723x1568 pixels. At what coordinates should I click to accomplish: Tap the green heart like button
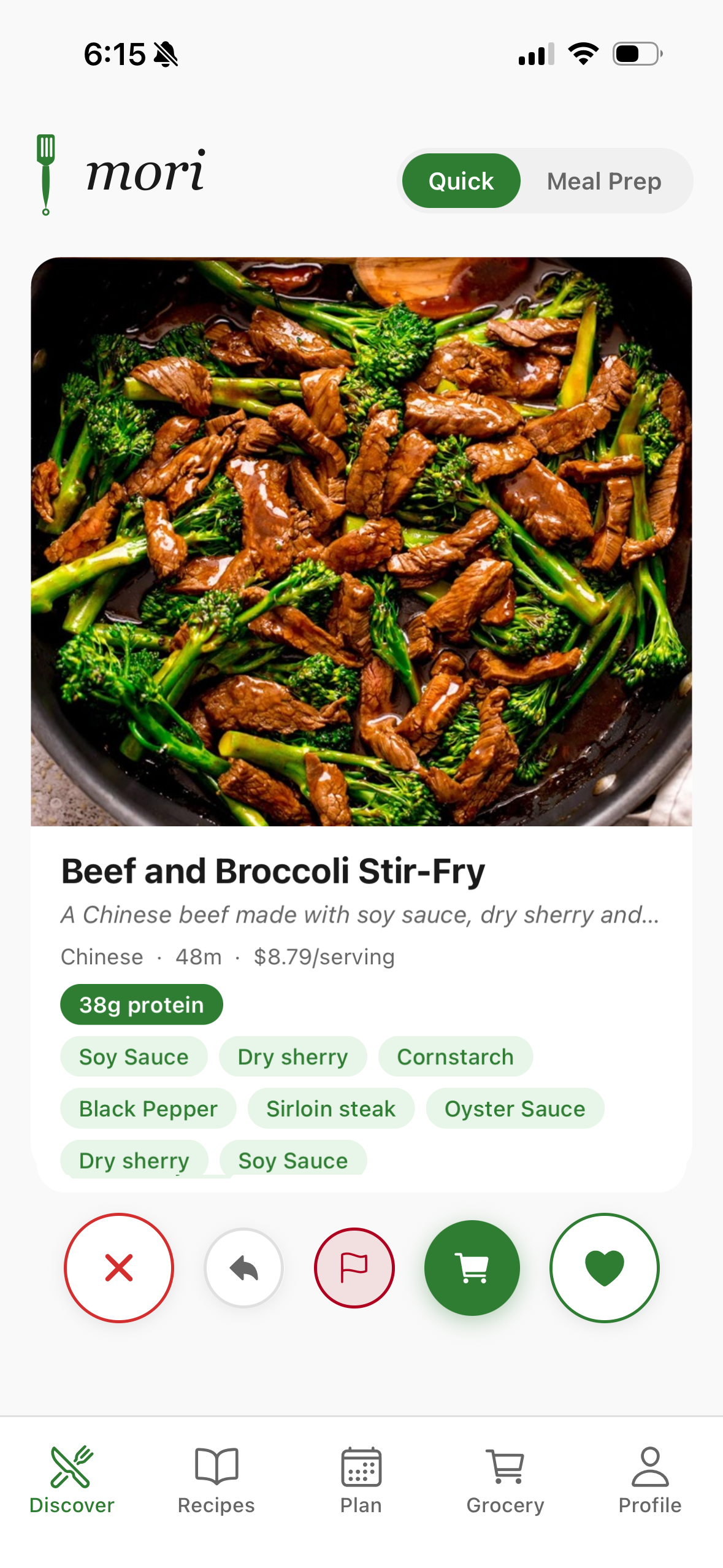(x=604, y=1267)
